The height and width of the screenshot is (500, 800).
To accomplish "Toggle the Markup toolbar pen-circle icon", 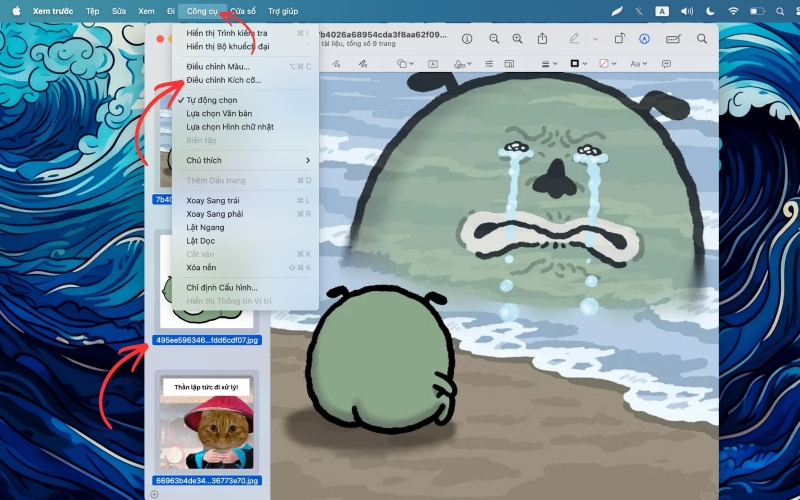I will (644, 39).
